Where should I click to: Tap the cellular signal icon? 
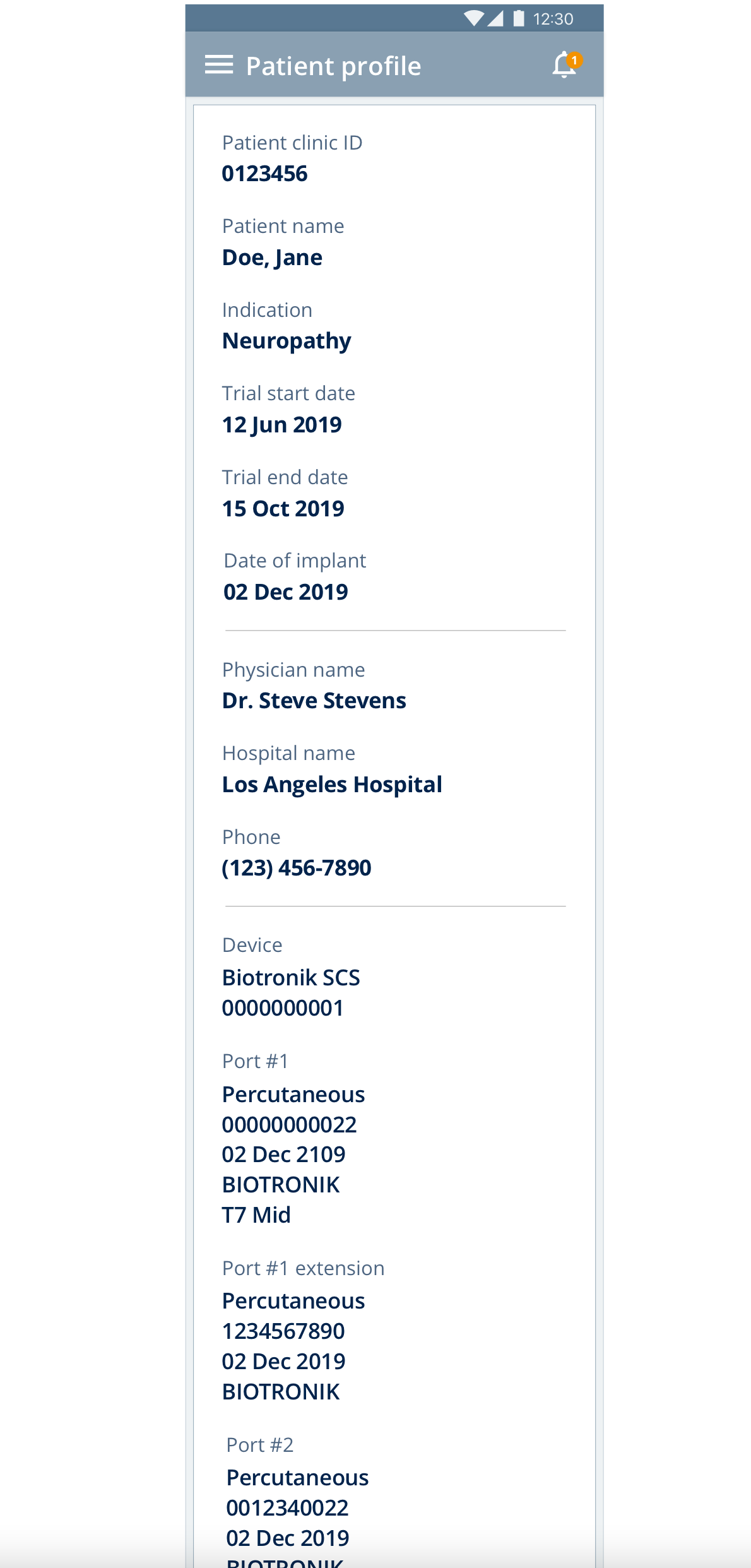pyautogui.click(x=495, y=18)
